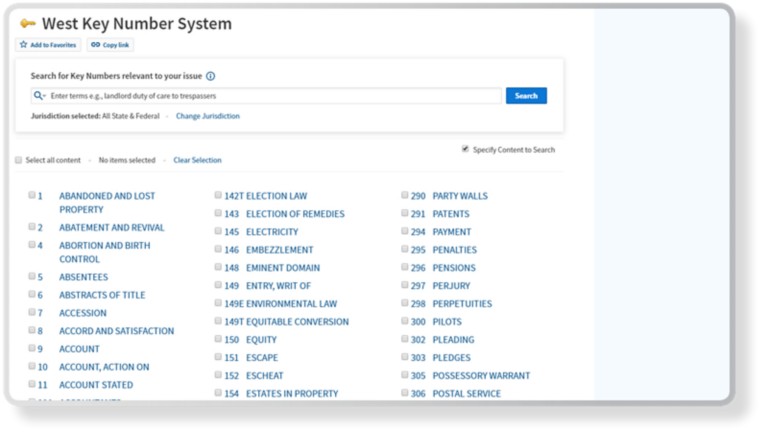
Task: Click the blue Search button
Action: [526, 96]
